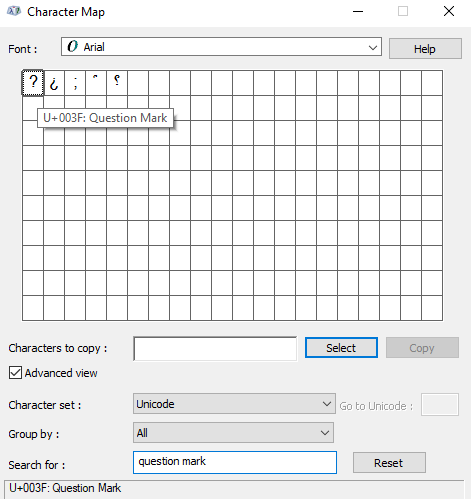
Task: Click the Reset search button
Action: (x=389, y=463)
